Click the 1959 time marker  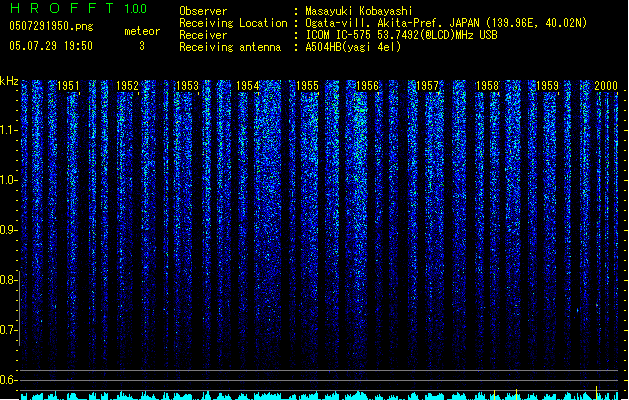point(547,86)
